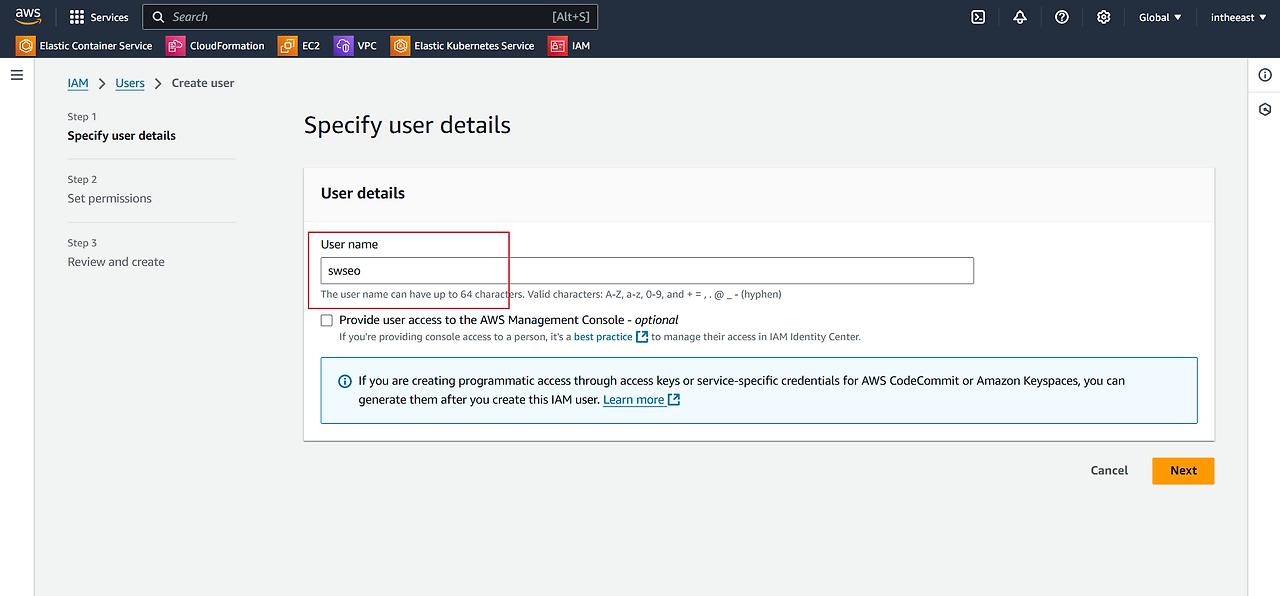The width and height of the screenshot is (1280, 596).
Task: Go to Users breadcrumb
Action: point(130,83)
